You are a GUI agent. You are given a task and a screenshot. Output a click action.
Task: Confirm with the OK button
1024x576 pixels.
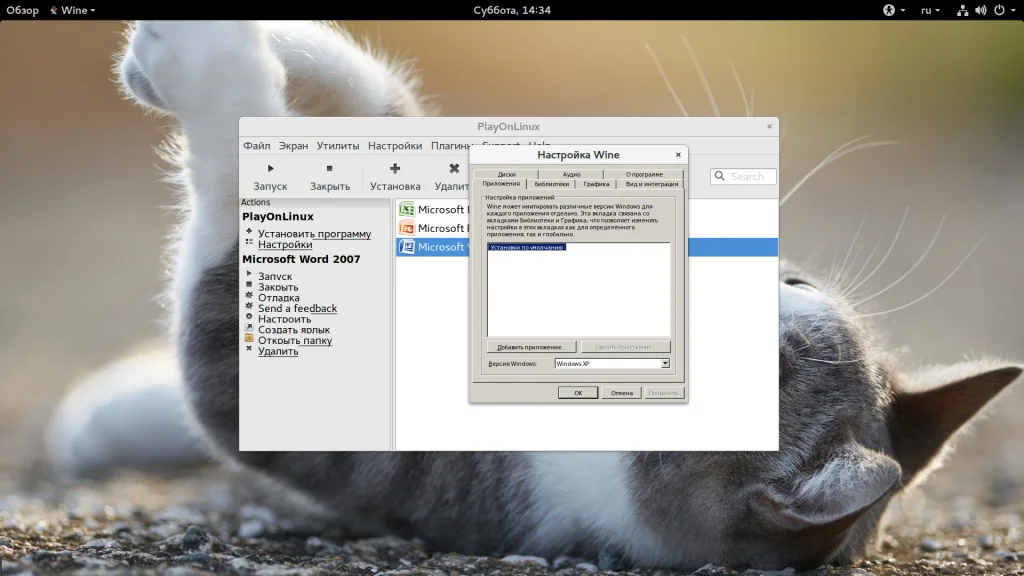click(577, 393)
